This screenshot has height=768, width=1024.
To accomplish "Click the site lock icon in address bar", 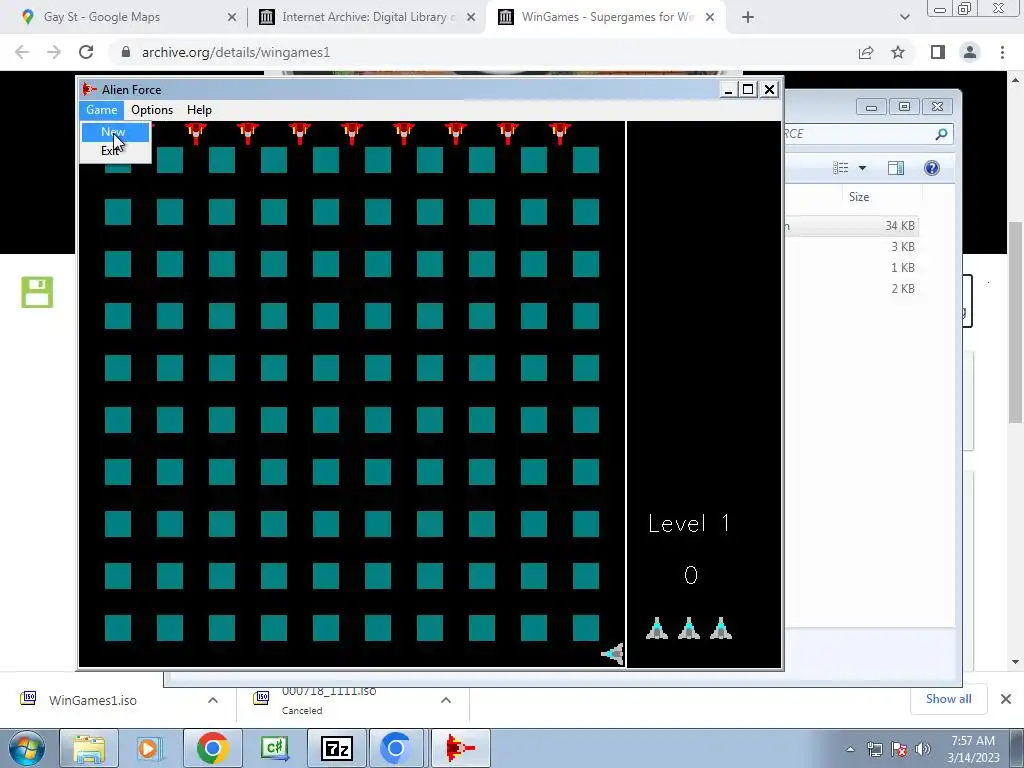I will click(126, 52).
